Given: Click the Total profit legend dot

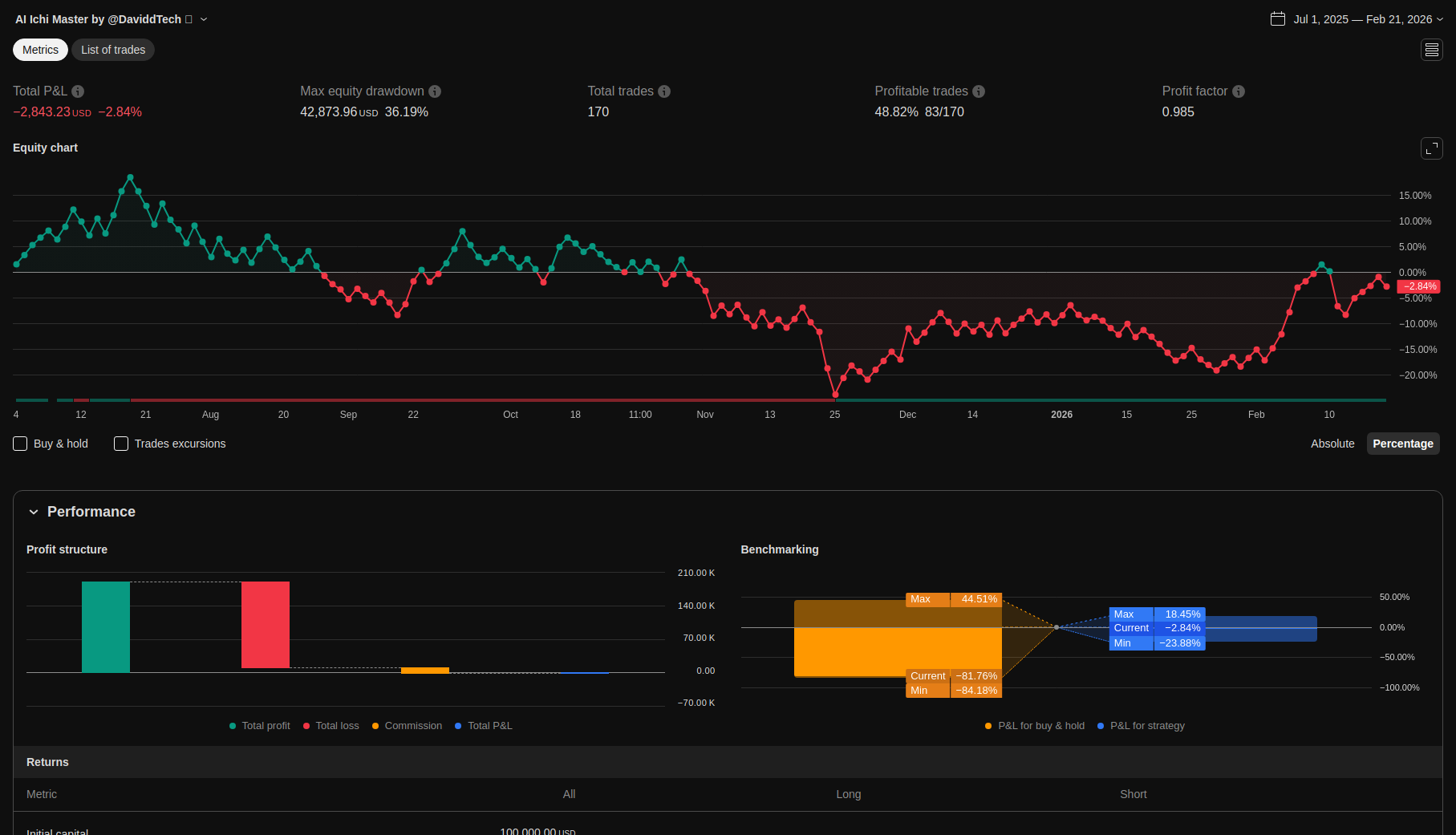Looking at the screenshot, I should (233, 726).
